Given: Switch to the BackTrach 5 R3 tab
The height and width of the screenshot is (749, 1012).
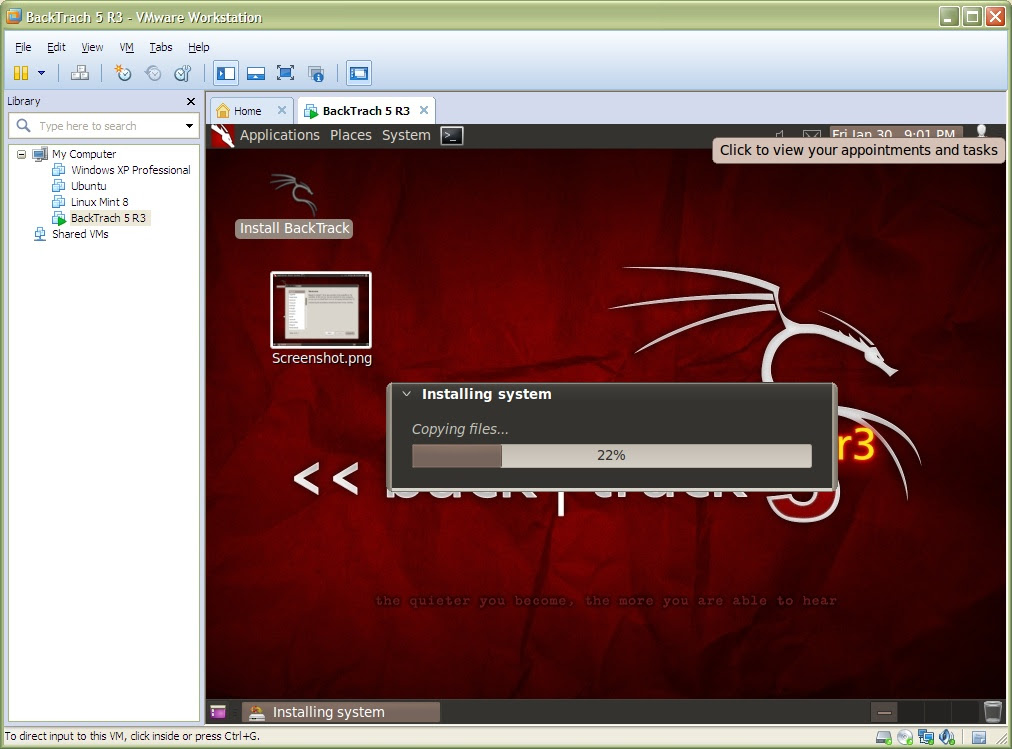Looking at the screenshot, I should pos(366,111).
